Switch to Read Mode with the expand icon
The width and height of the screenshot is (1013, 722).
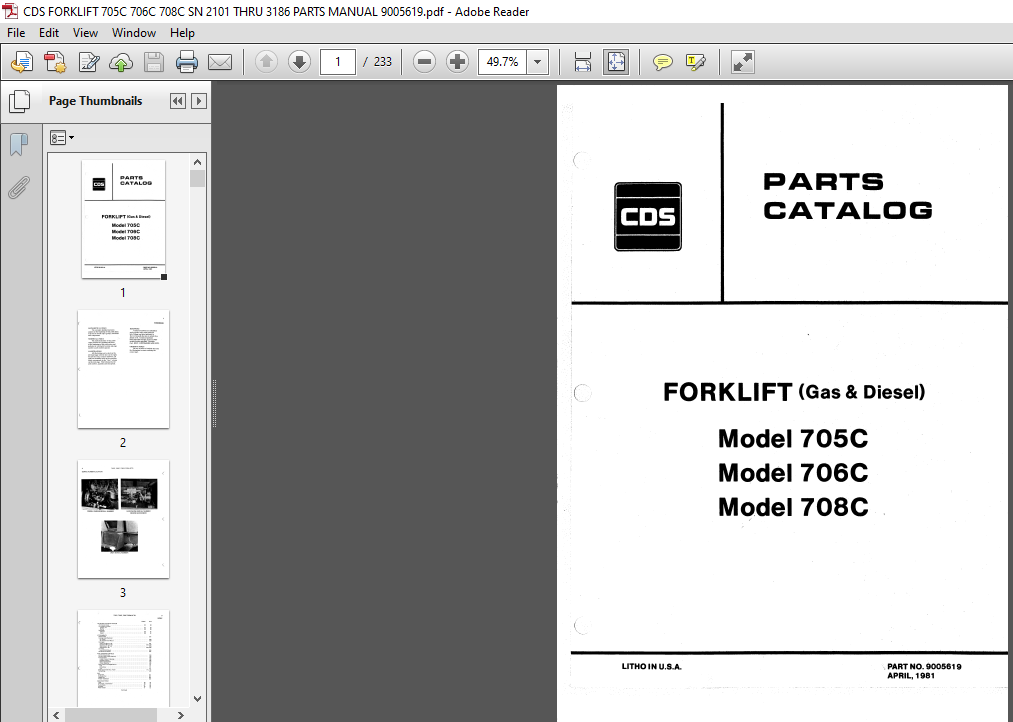pyautogui.click(x=742, y=62)
